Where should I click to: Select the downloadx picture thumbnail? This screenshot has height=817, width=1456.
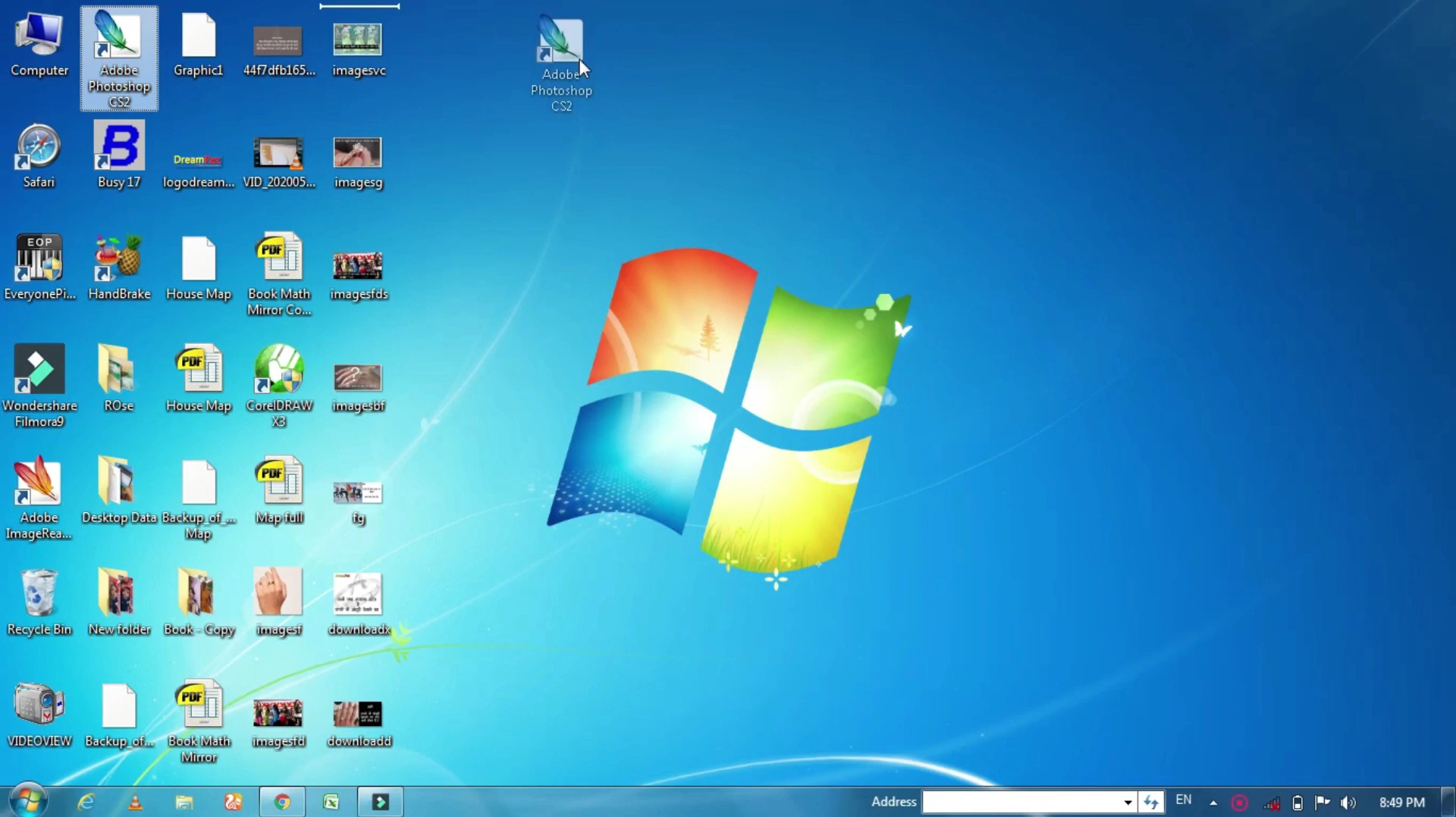click(359, 604)
